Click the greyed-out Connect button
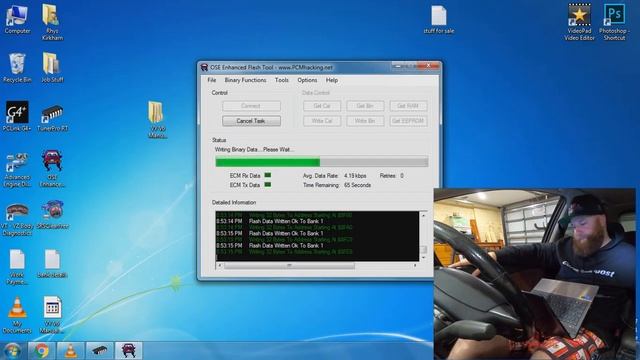 click(x=251, y=106)
